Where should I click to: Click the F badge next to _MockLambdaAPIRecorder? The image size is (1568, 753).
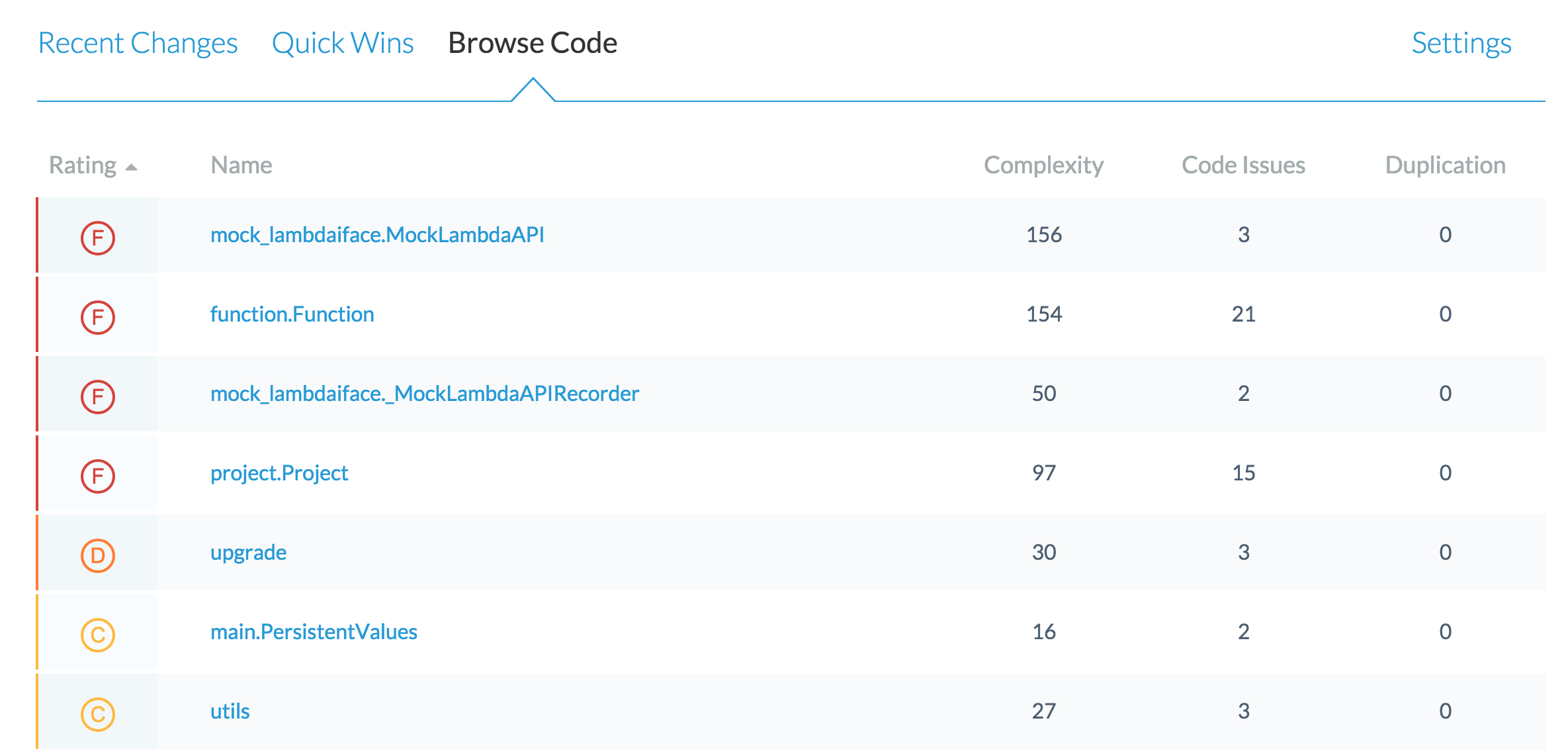tap(98, 396)
